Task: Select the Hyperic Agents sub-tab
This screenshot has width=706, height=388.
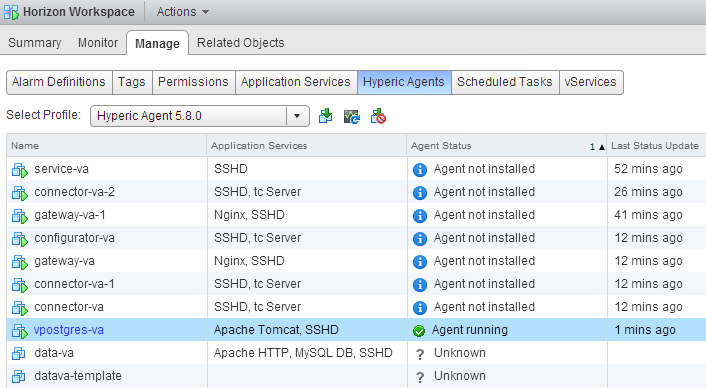Action: coord(404,82)
